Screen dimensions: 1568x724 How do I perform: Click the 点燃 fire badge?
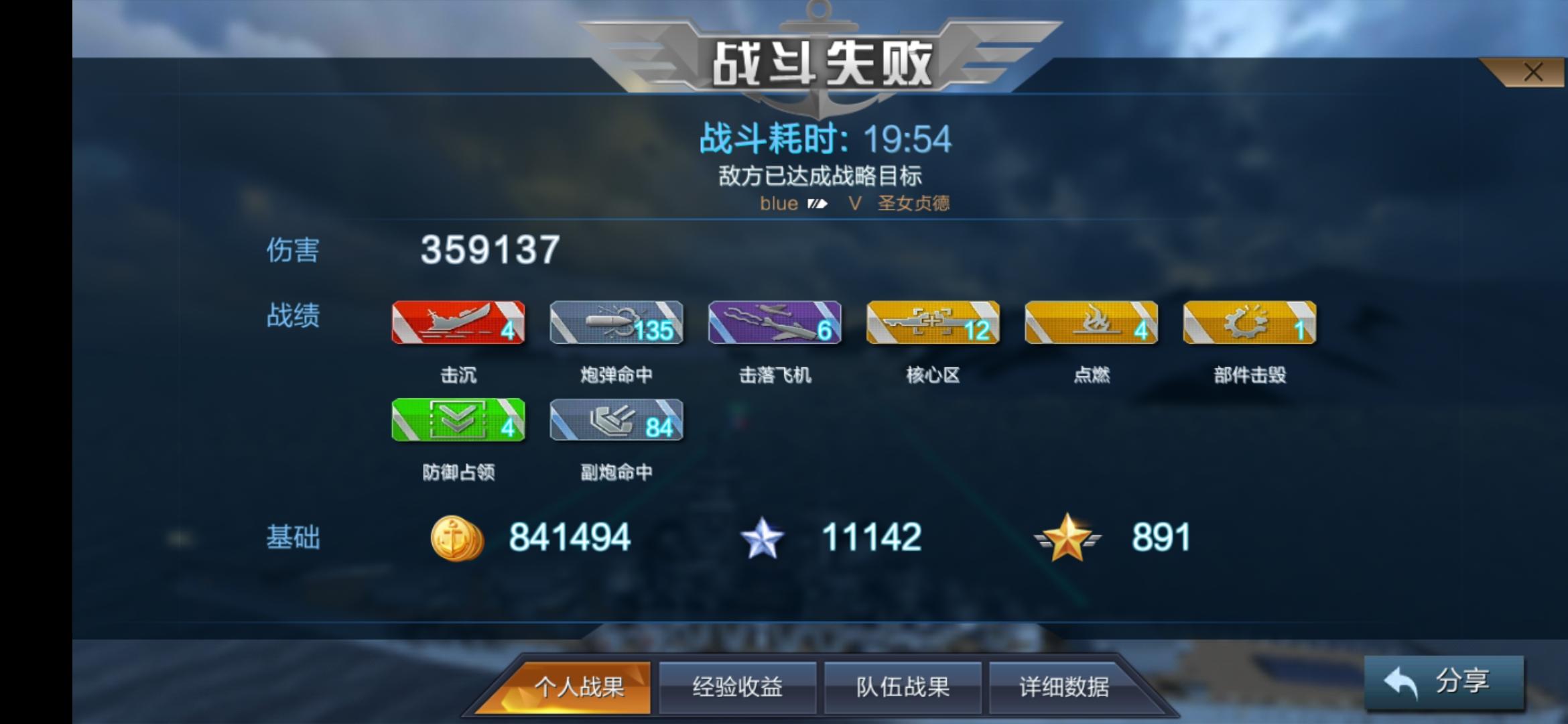tap(1091, 322)
